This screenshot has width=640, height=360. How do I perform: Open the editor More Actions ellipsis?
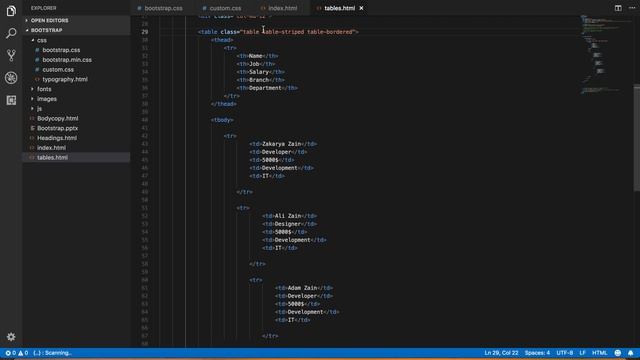632,8
